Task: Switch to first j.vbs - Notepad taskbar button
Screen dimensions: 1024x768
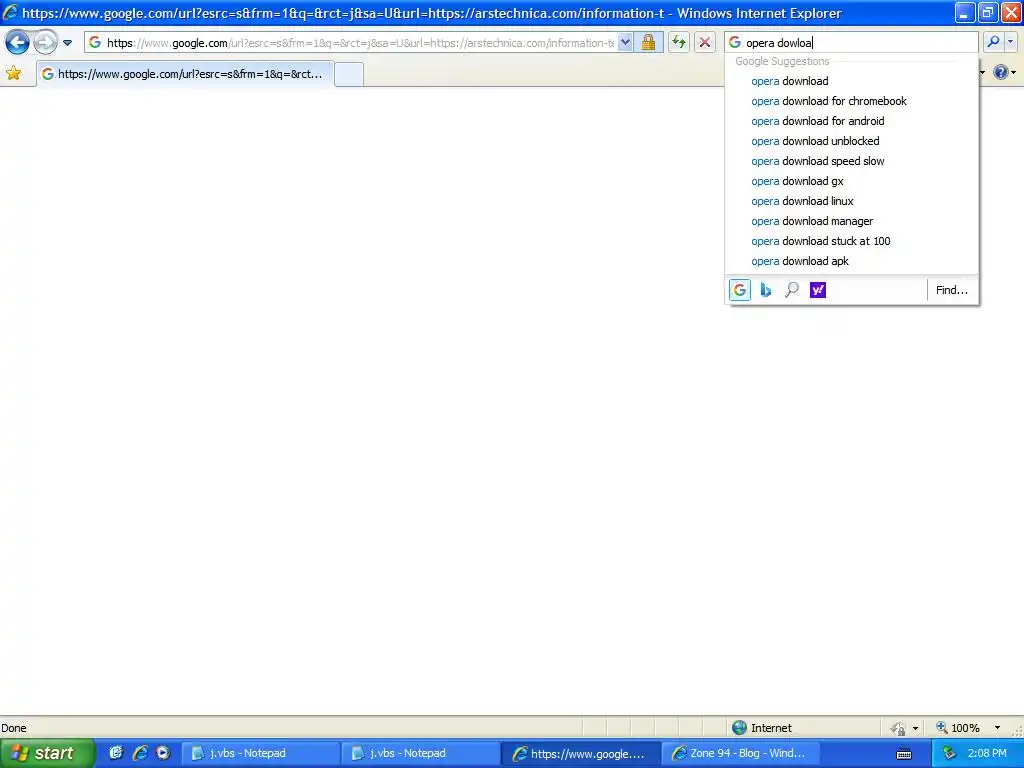Action: 259,754
